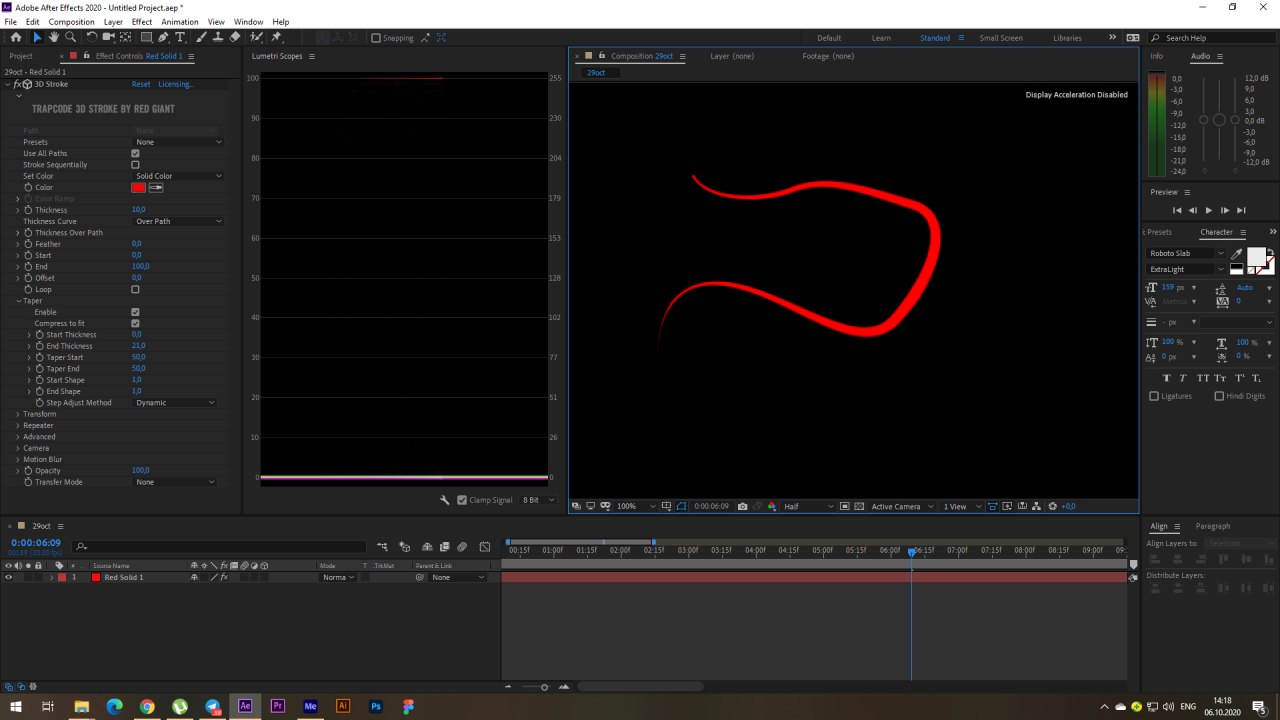
Task: Open the Presets dropdown set to None
Action: point(178,142)
